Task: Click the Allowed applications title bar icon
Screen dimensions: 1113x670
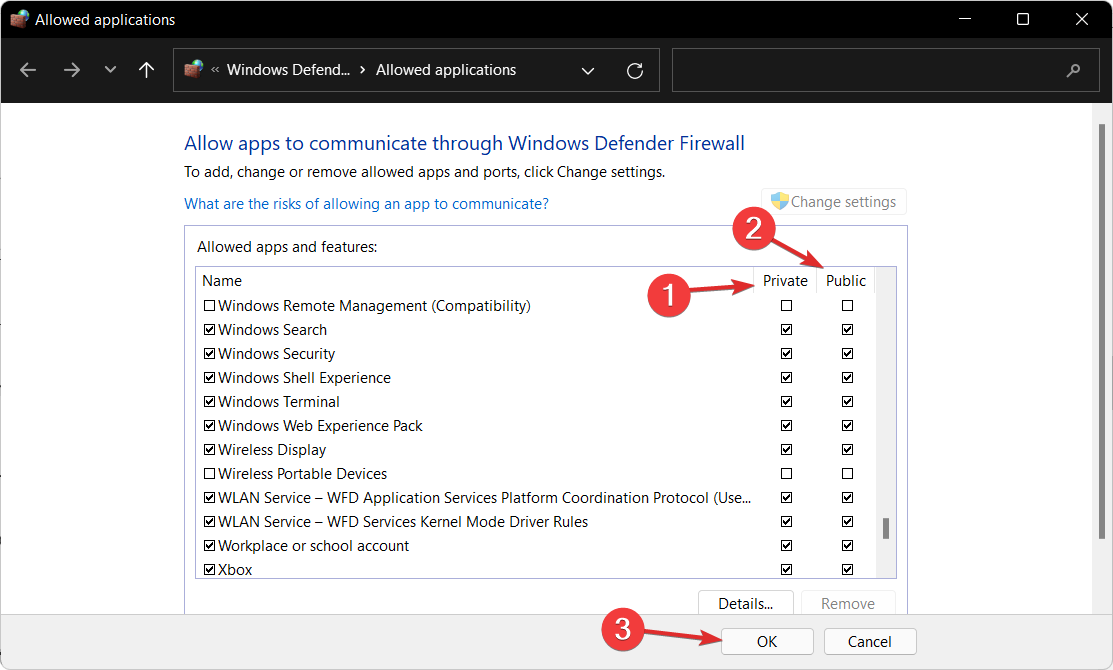Action: coord(19,19)
